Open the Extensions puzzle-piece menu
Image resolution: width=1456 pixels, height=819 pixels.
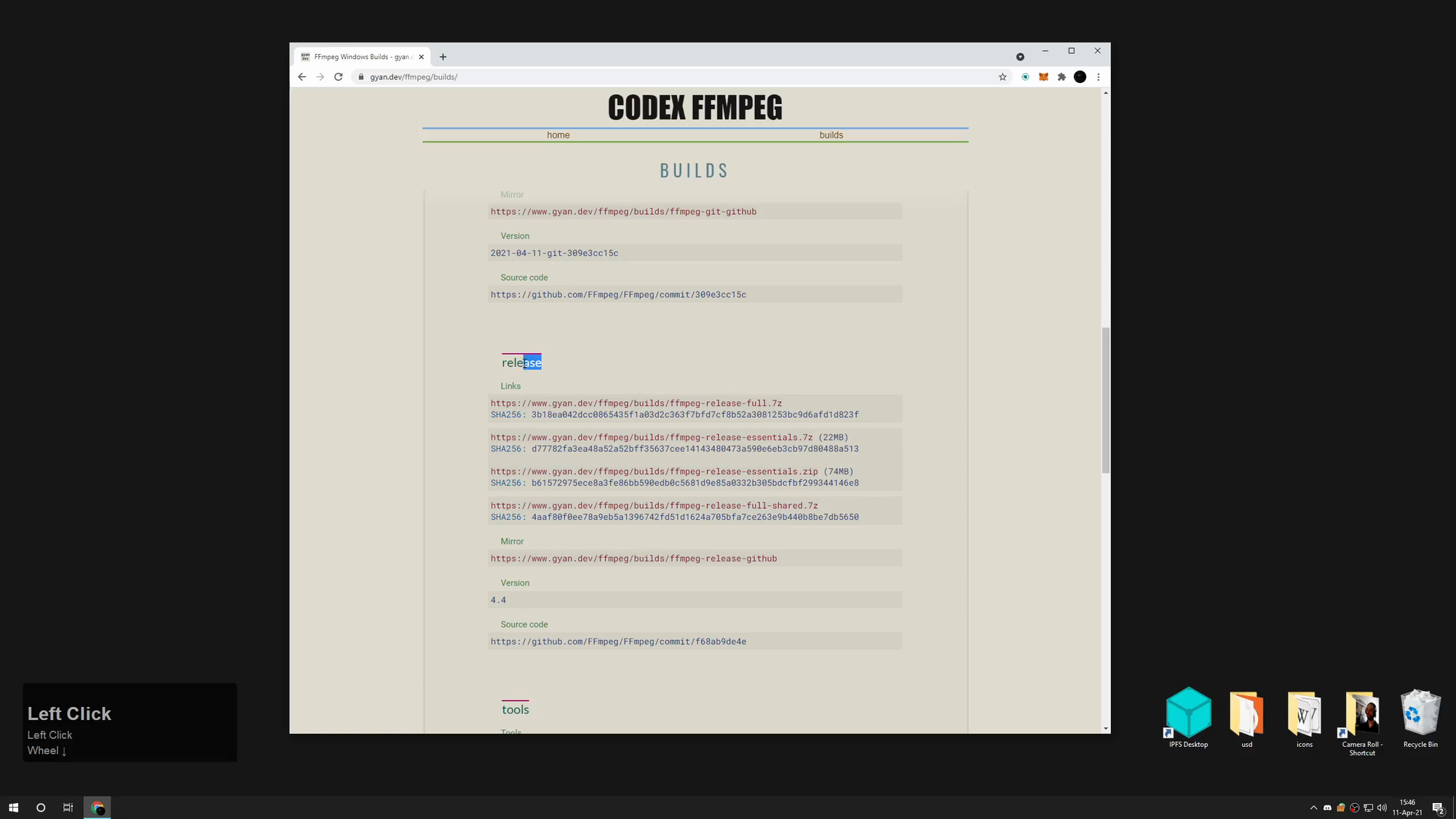(x=1061, y=77)
